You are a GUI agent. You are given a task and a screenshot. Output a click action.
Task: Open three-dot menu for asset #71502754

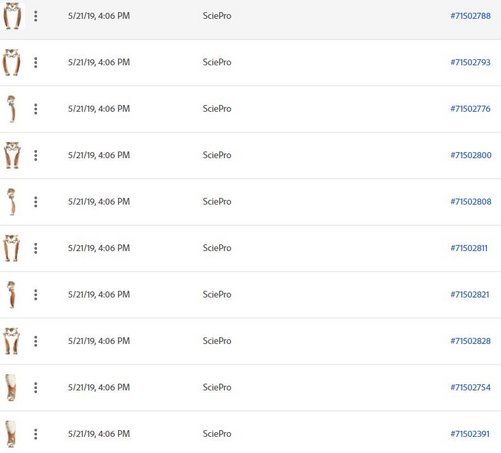pyautogui.click(x=36, y=387)
